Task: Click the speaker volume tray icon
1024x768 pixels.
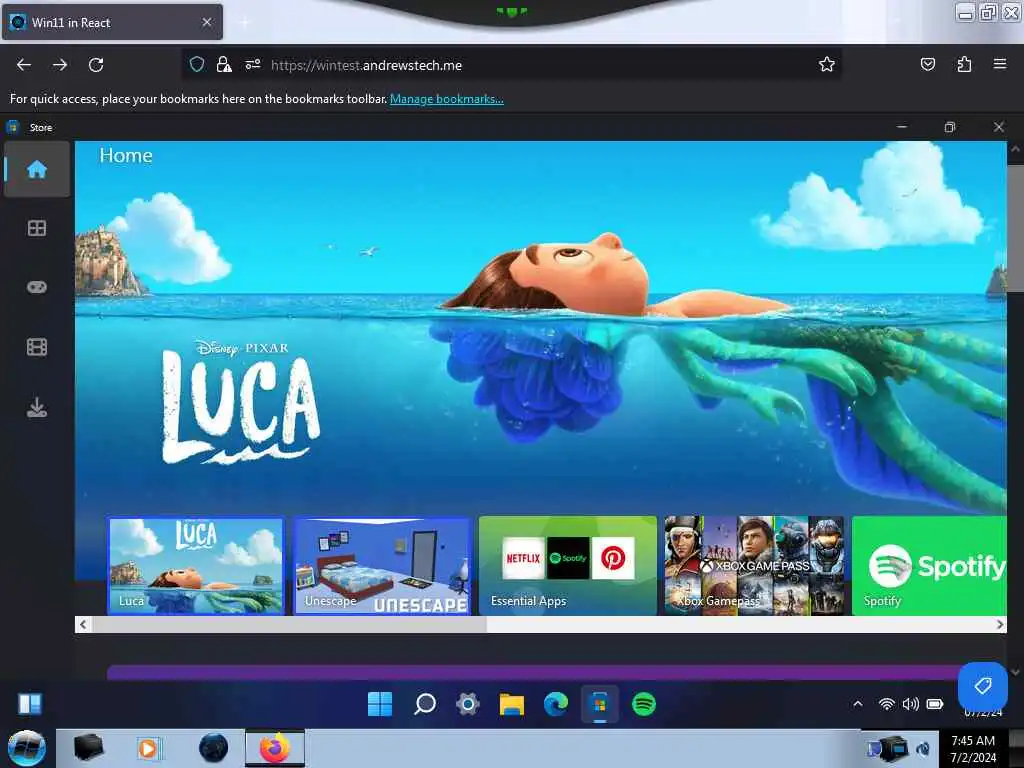Action: (x=910, y=704)
